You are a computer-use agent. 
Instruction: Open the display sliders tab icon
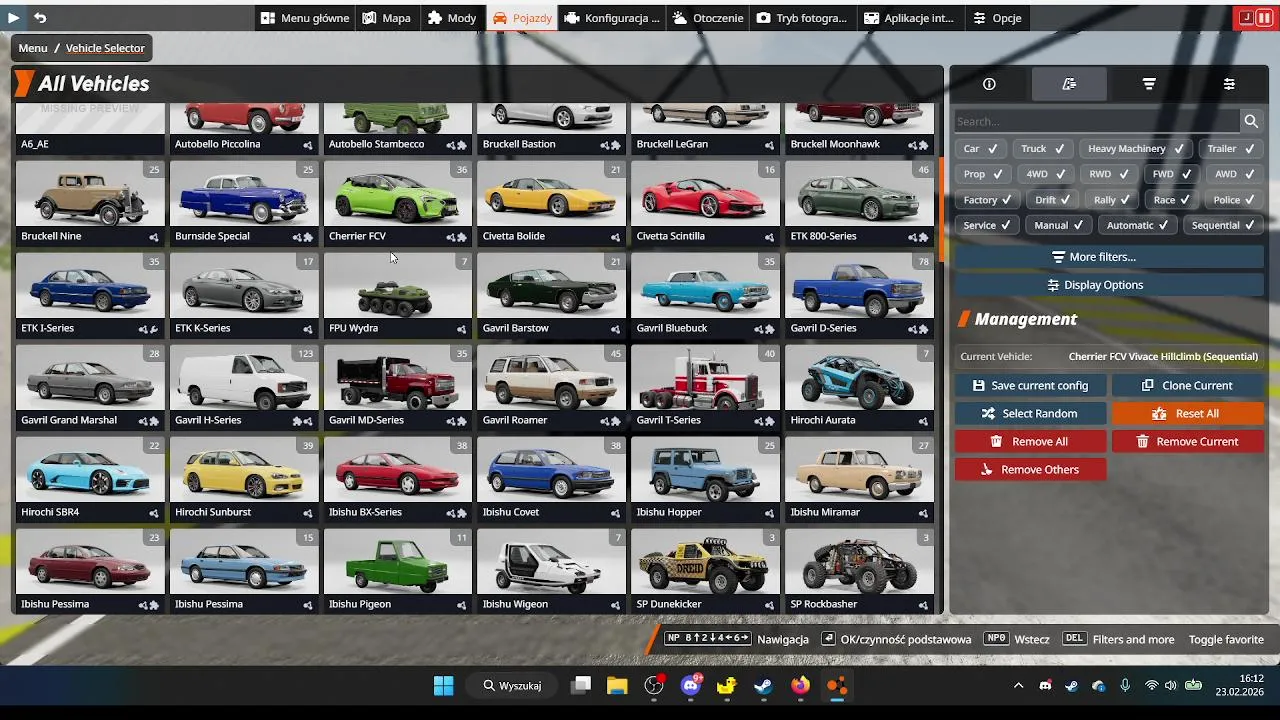pos(1229,84)
